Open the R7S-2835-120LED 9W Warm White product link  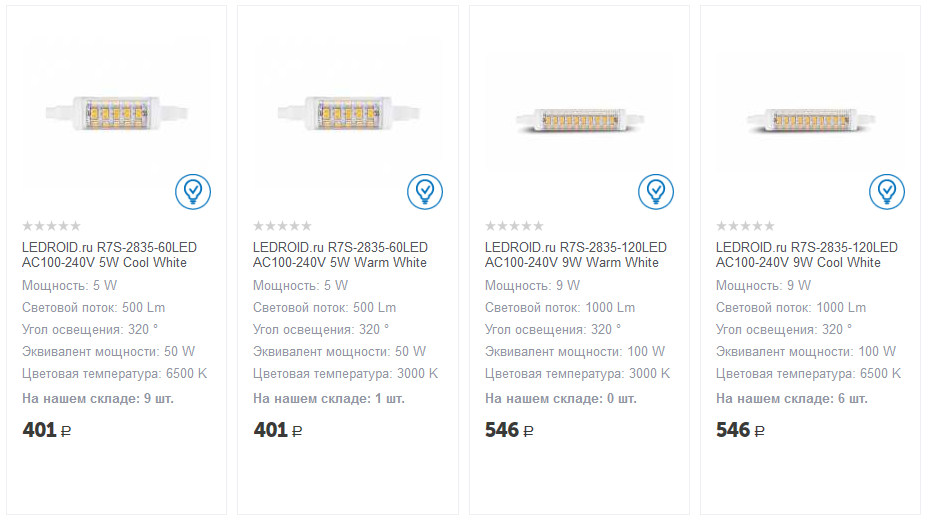pos(575,255)
